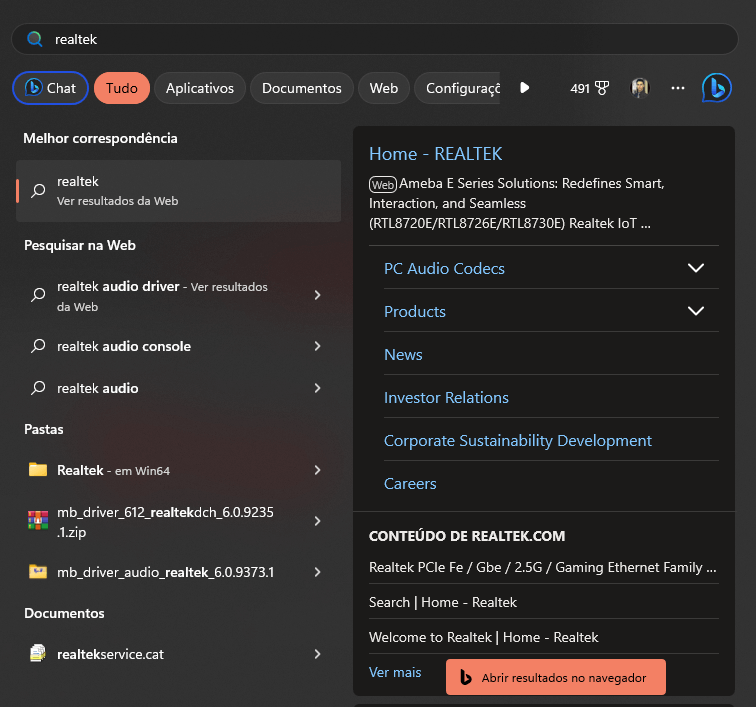Open Bing Chat icon at top right

716,88
